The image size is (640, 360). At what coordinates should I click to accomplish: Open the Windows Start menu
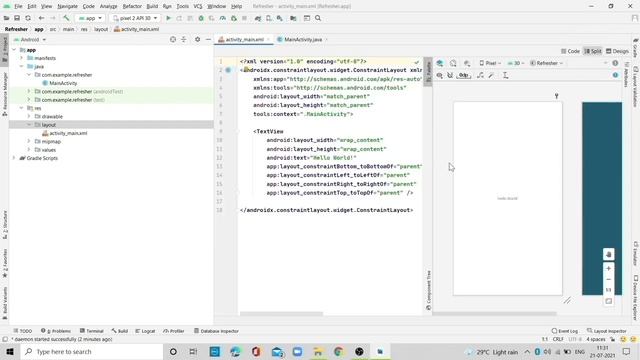click(10, 351)
